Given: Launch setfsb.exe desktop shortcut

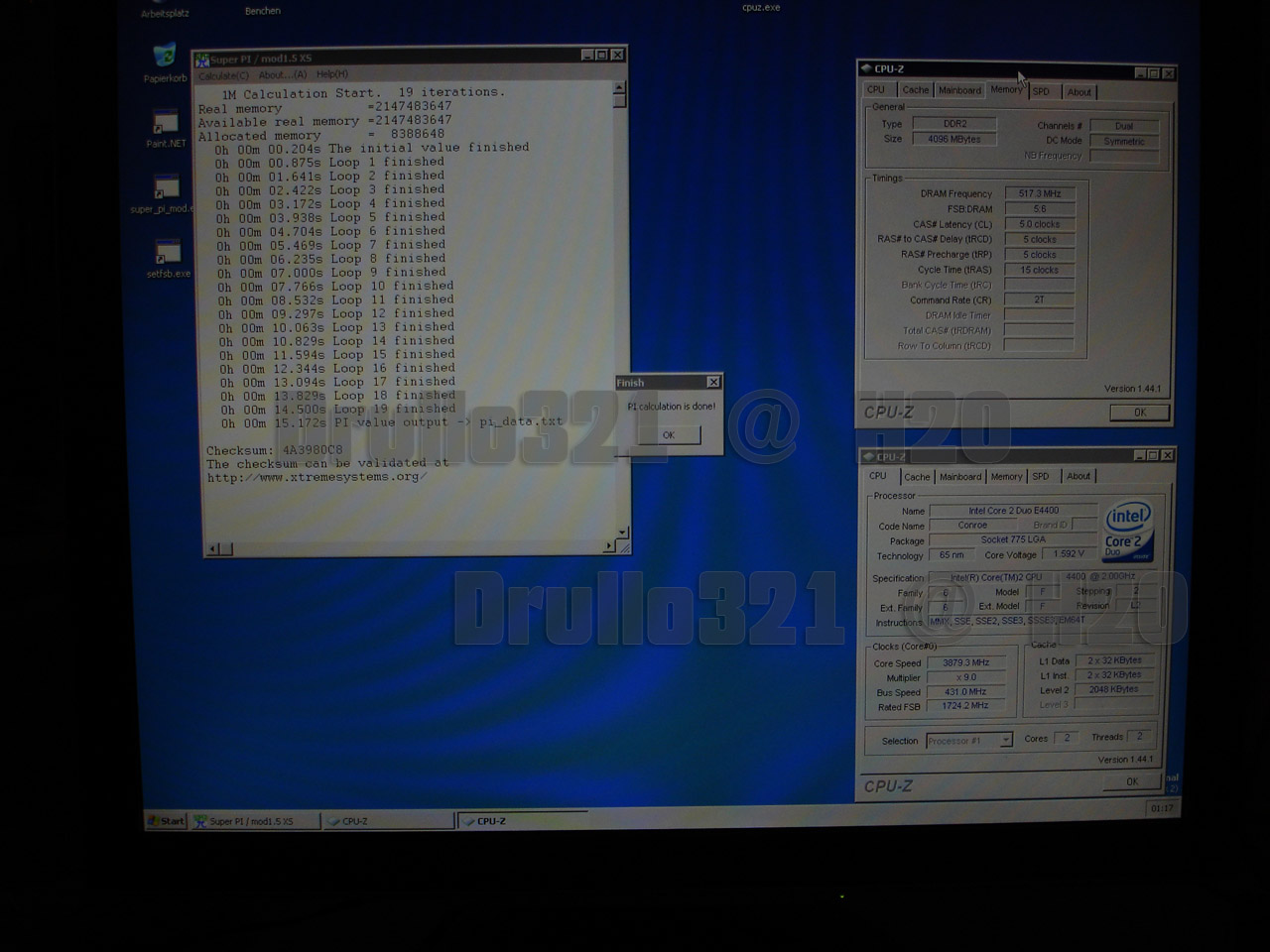Looking at the screenshot, I should (168, 258).
